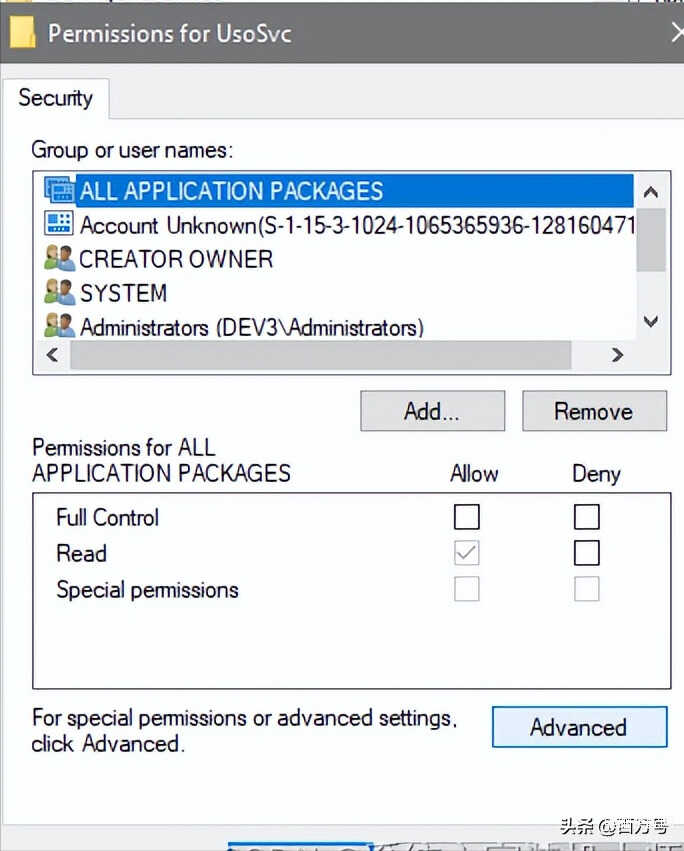Click the CREATOR OWNER user icon
The height and width of the screenshot is (851, 684).
(60, 259)
